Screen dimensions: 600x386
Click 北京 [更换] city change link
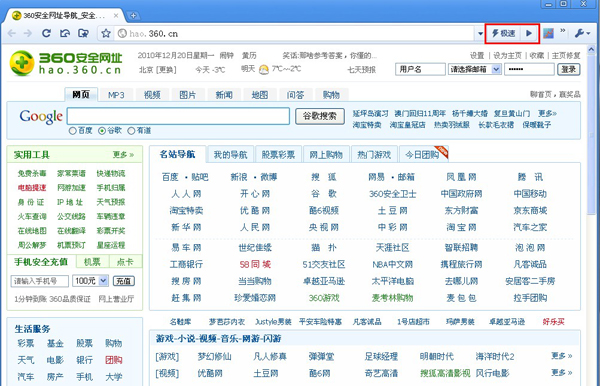(158, 70)
